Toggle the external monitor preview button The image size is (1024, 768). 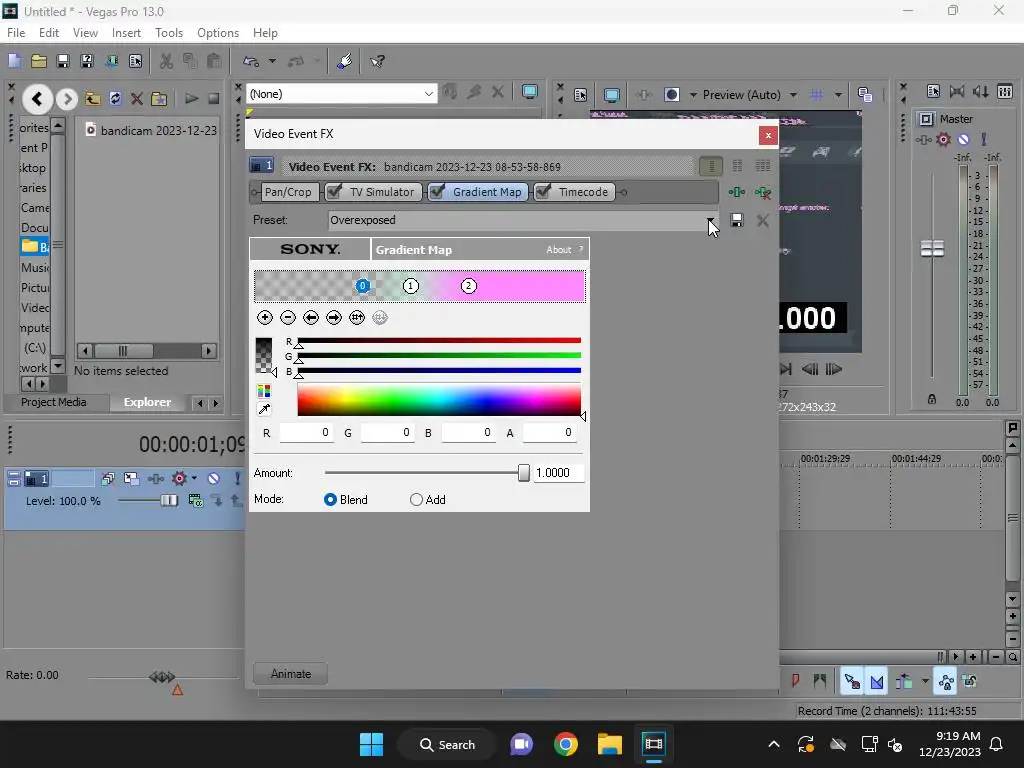click(611, 95)
